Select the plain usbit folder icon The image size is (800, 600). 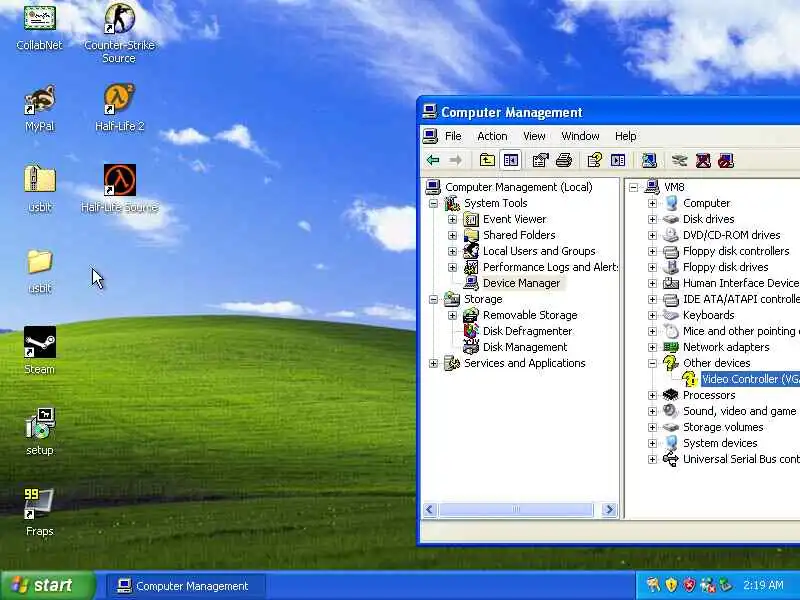(39, 271)
